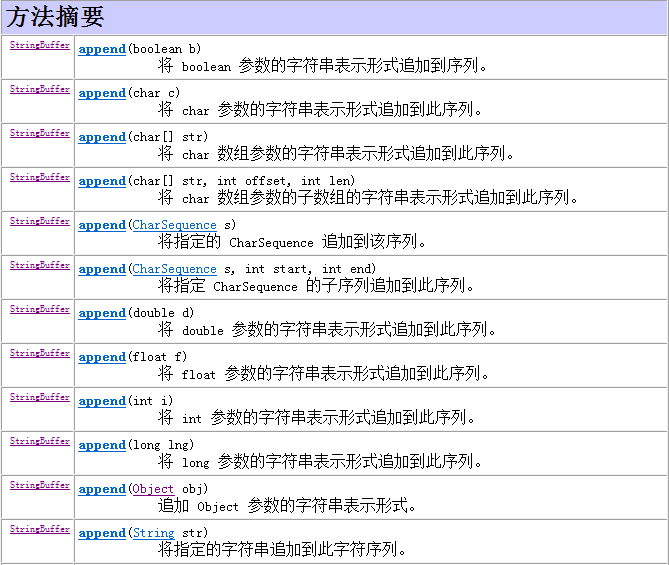Open append link for CharSequence s only
Screen dimensions: 669x565
coord(102,225)
